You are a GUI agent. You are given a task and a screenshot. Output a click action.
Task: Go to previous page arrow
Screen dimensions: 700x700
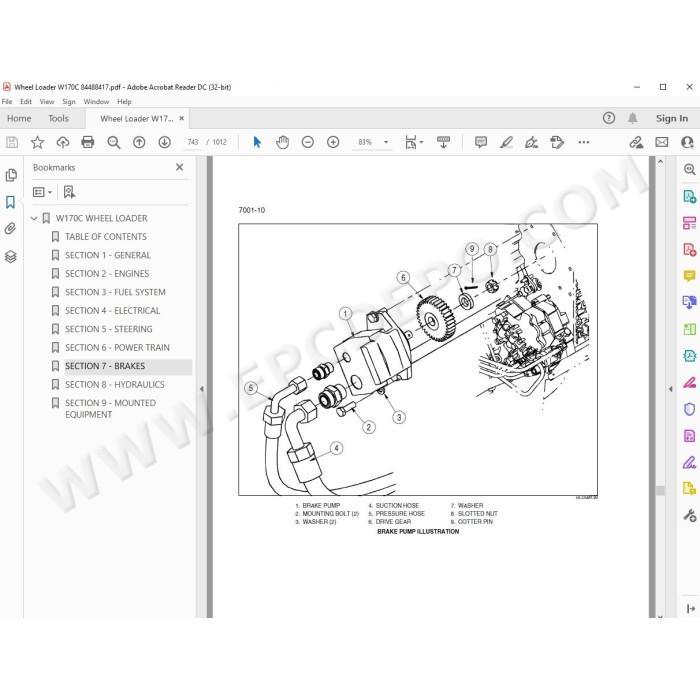[x=139, y=142]
